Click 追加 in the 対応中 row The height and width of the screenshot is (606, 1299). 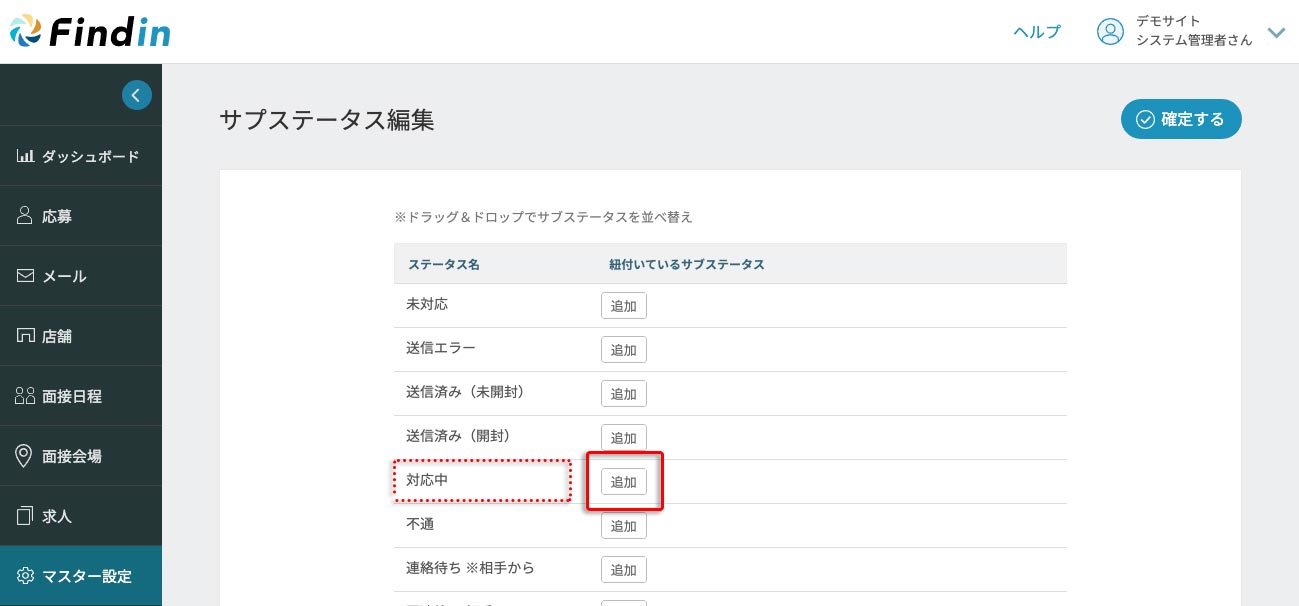pos(623,482)
